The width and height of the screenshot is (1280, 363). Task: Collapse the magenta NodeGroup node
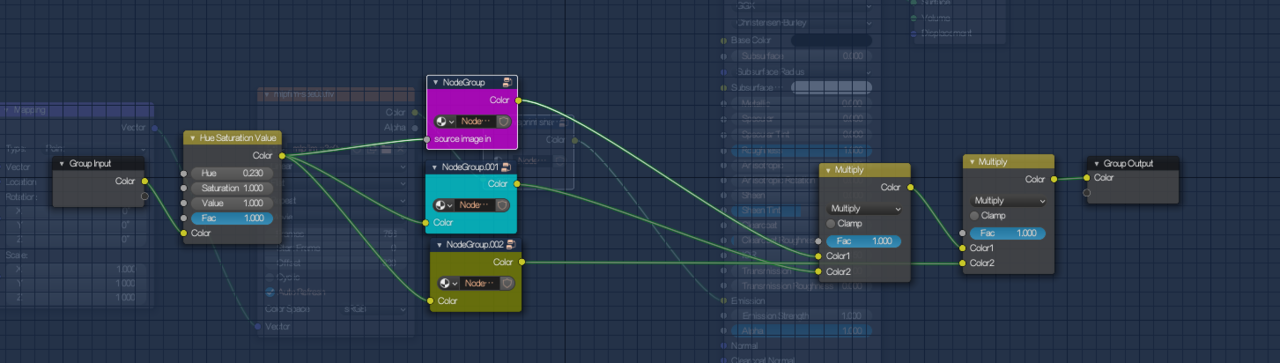click(x=436, y=82)
